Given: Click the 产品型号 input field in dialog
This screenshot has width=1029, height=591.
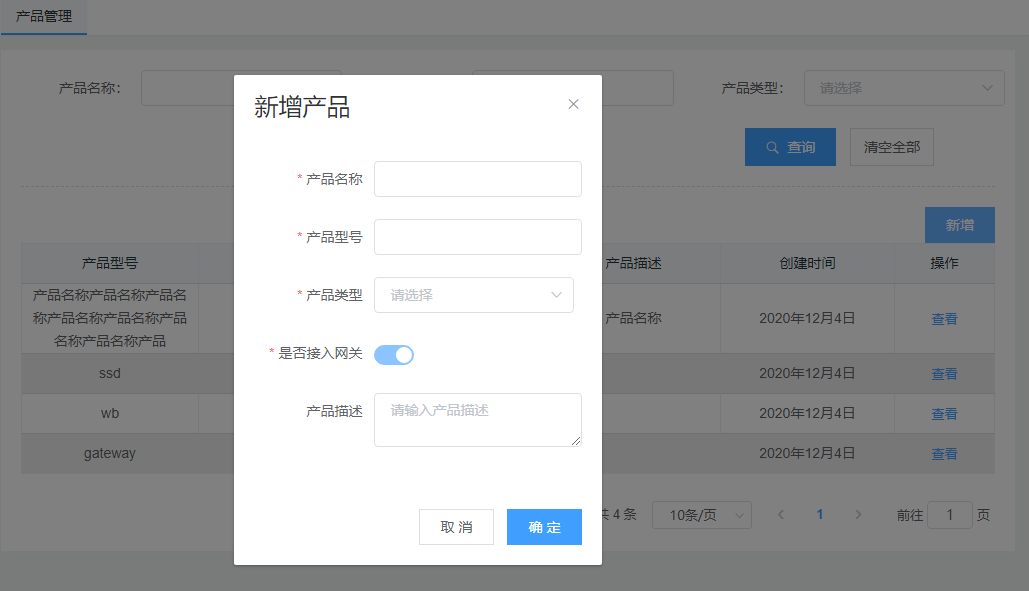Looking at the screenshot, I should click(477, 237).
